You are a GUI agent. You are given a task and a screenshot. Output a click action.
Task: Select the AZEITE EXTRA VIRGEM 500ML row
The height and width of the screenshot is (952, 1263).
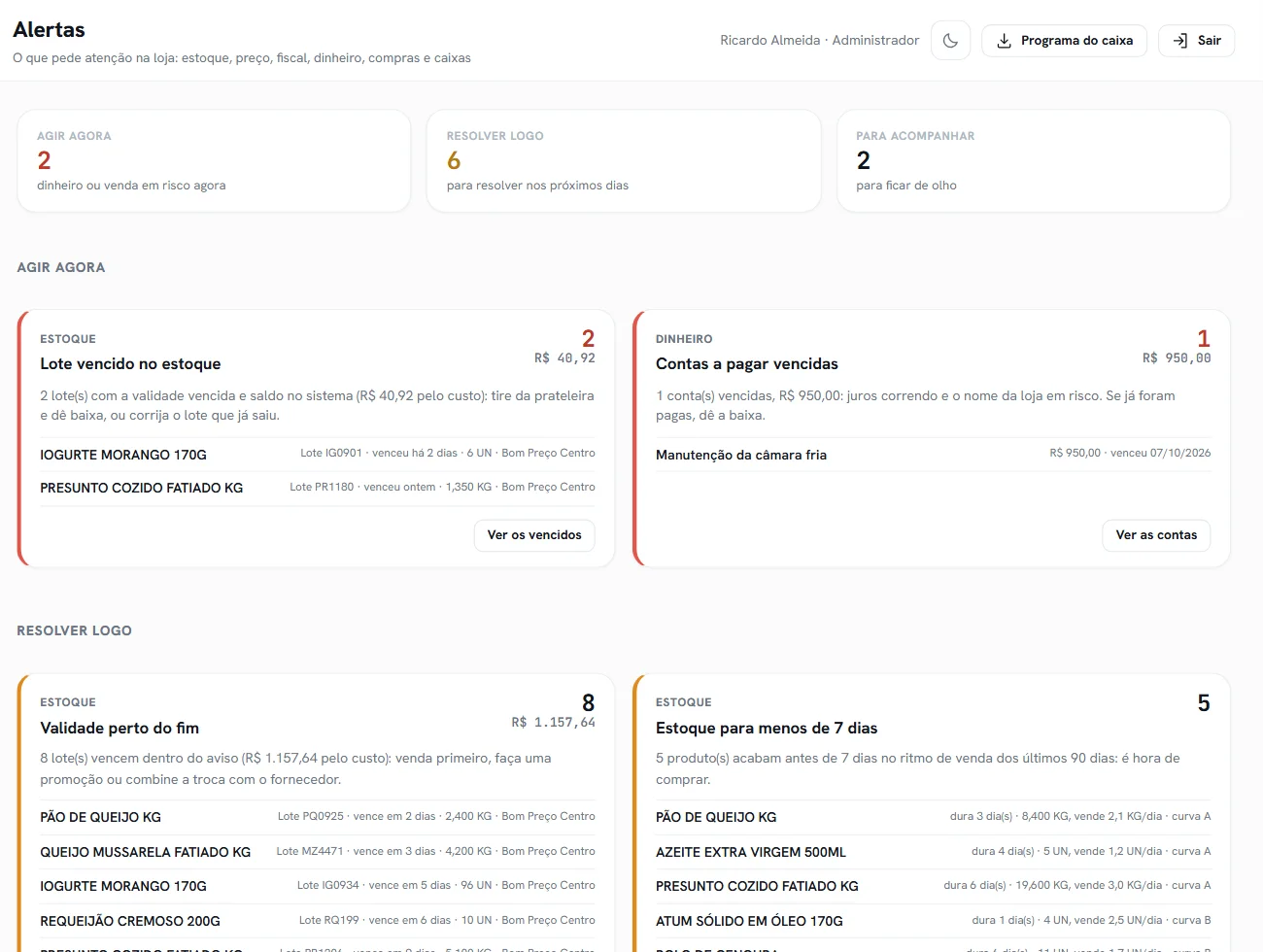coord(933,852)
